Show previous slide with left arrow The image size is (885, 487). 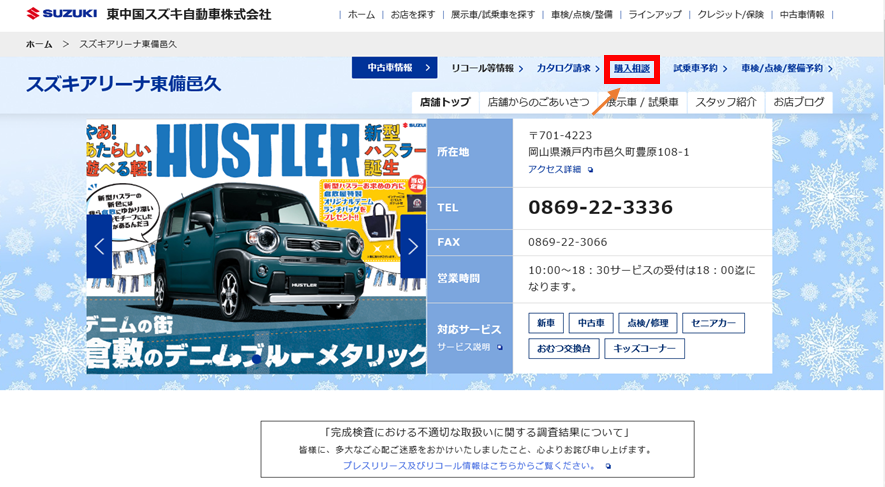coord(99,247)
